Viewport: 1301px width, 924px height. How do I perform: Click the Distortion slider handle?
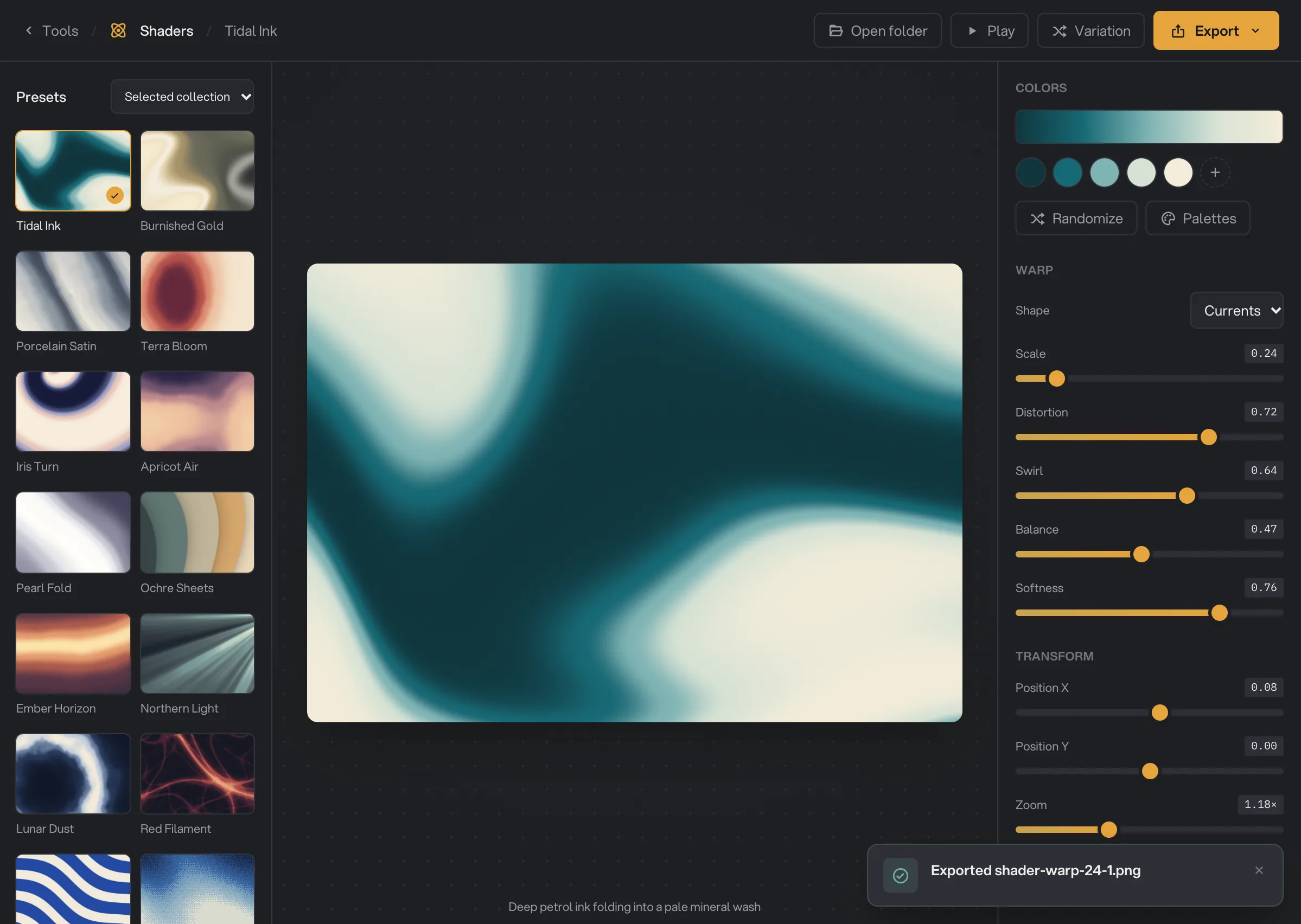pos(1208,437)
